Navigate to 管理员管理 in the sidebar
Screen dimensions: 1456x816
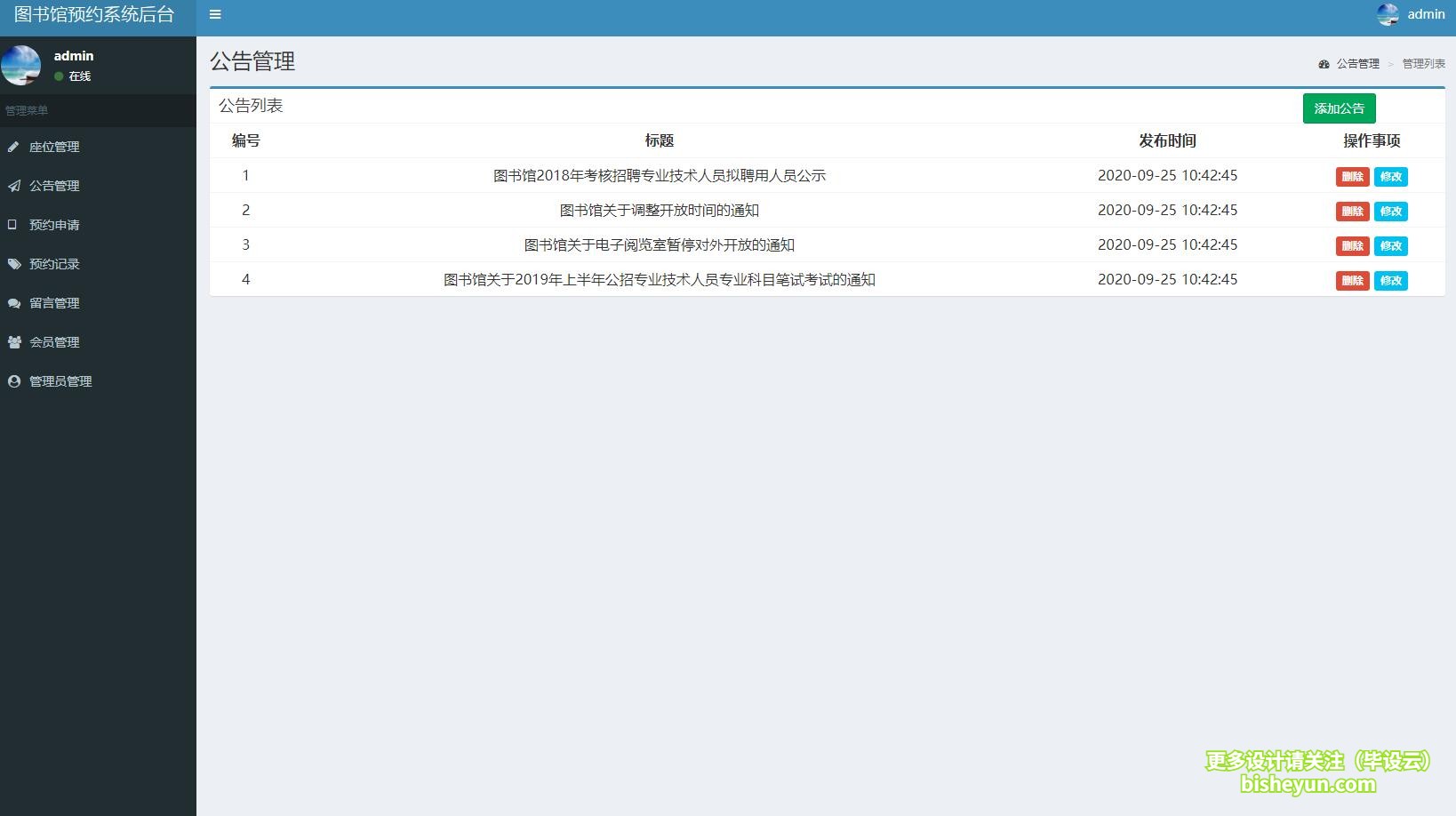(98, 381)
